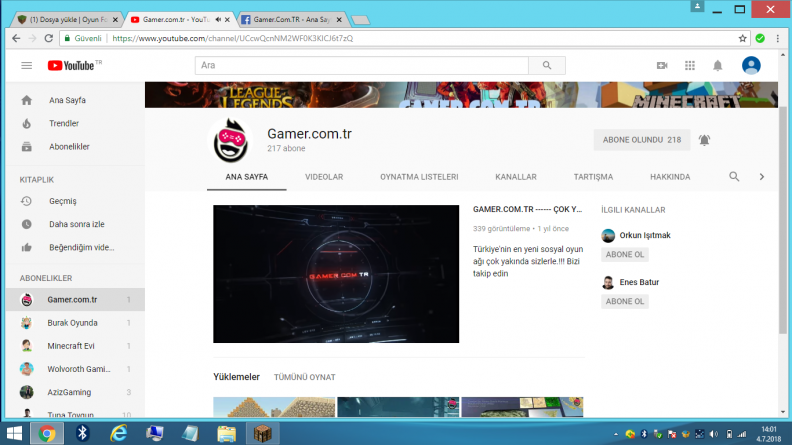This screenshot has height=445, width=792.
Task: Bookmark the page with the star icon
Action: (x=742, y=38)
